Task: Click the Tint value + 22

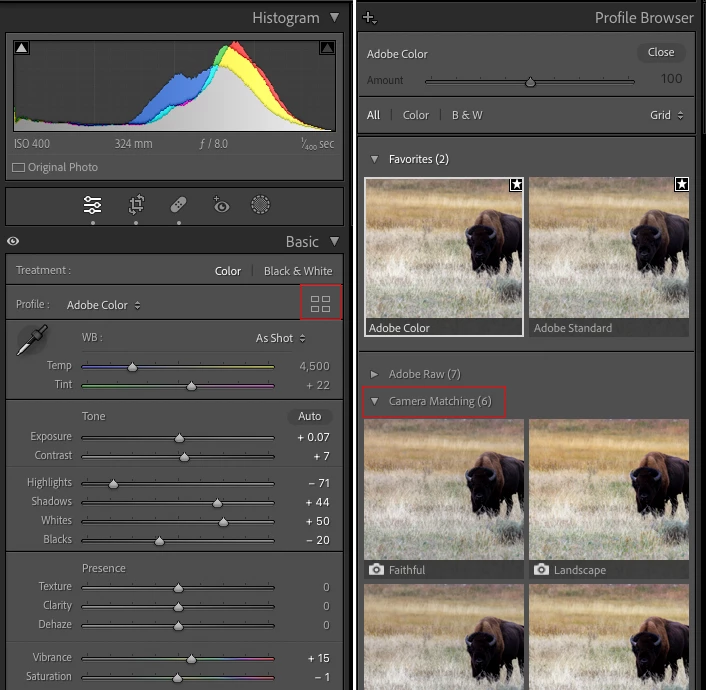Action: coord(318,386)
